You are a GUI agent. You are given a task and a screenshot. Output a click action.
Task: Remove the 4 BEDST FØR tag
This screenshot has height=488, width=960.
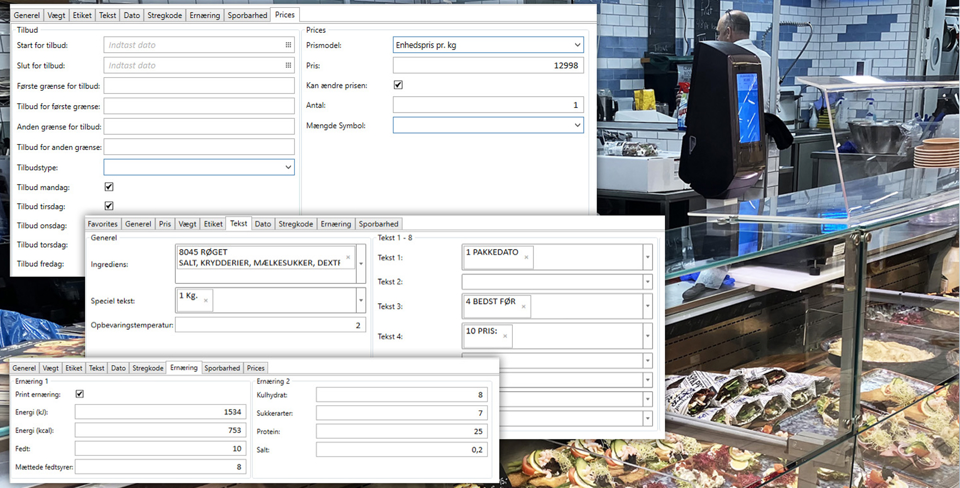coord(523,306)
